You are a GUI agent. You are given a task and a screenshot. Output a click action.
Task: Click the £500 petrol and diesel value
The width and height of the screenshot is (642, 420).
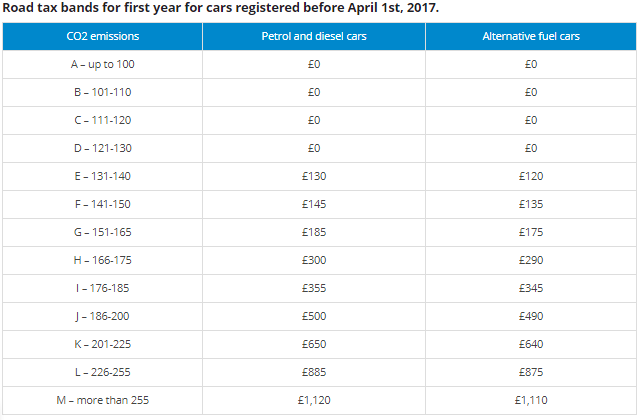click(314, 316)
